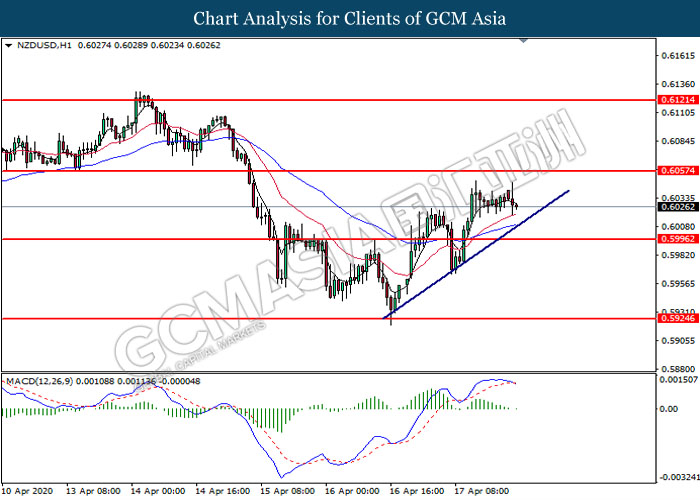
Task: Select the 0.60574 red price label
Action: pyautogui.click(x=678, y=171)
